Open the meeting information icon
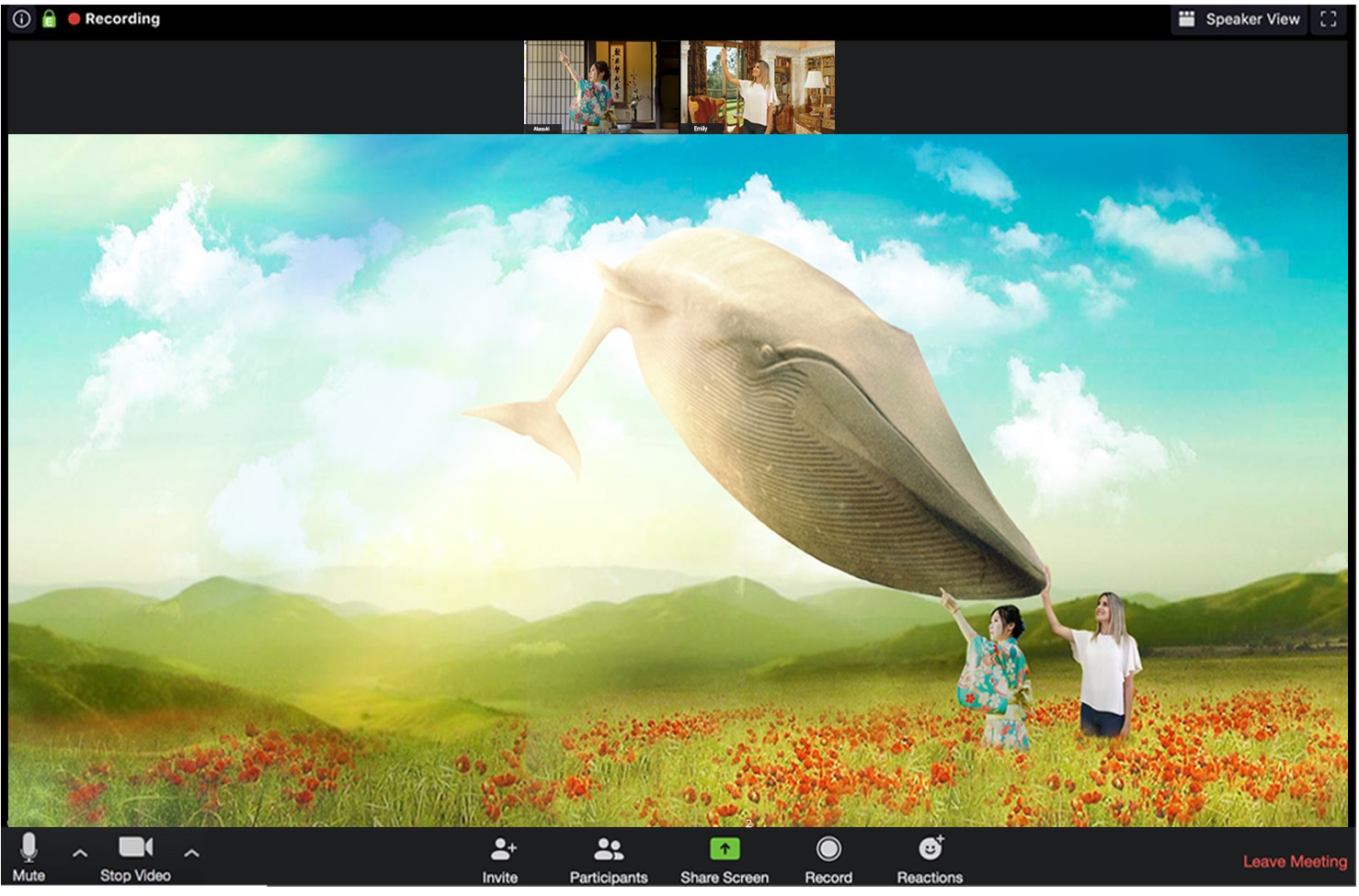 pyautogui.click(x=21, y=19)
